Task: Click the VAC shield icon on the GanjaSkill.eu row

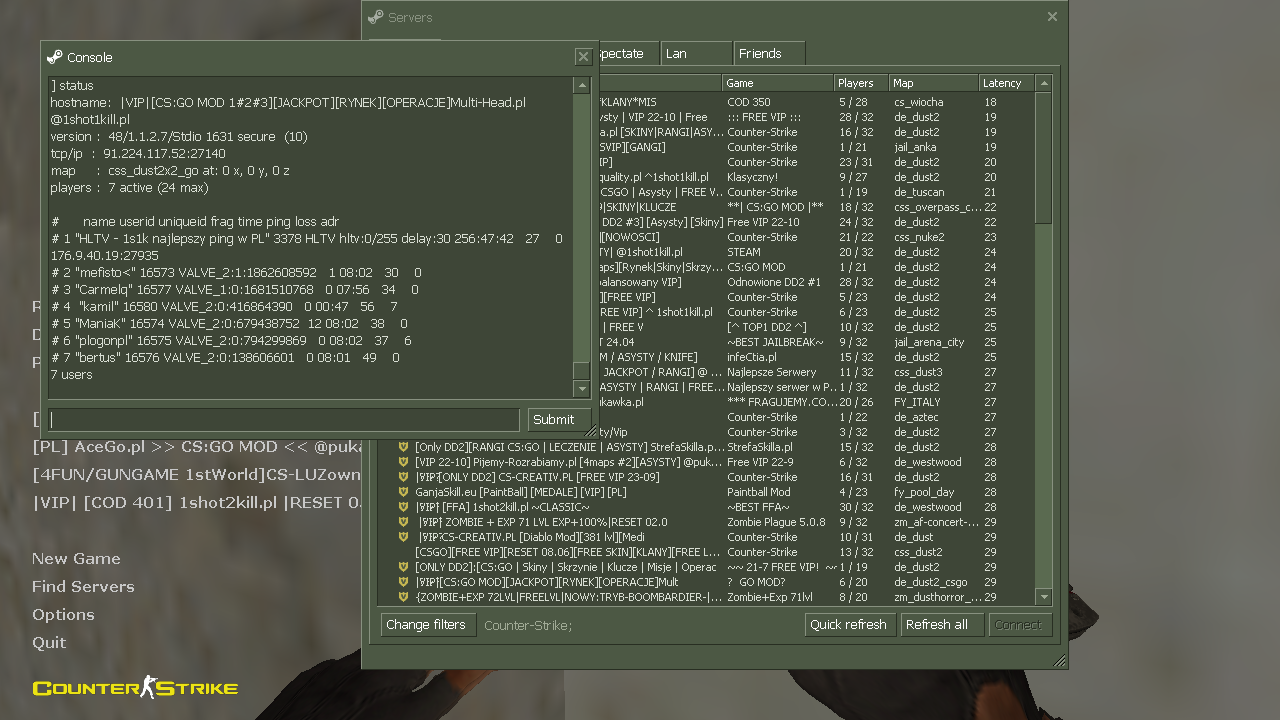Action: [403, 492]
